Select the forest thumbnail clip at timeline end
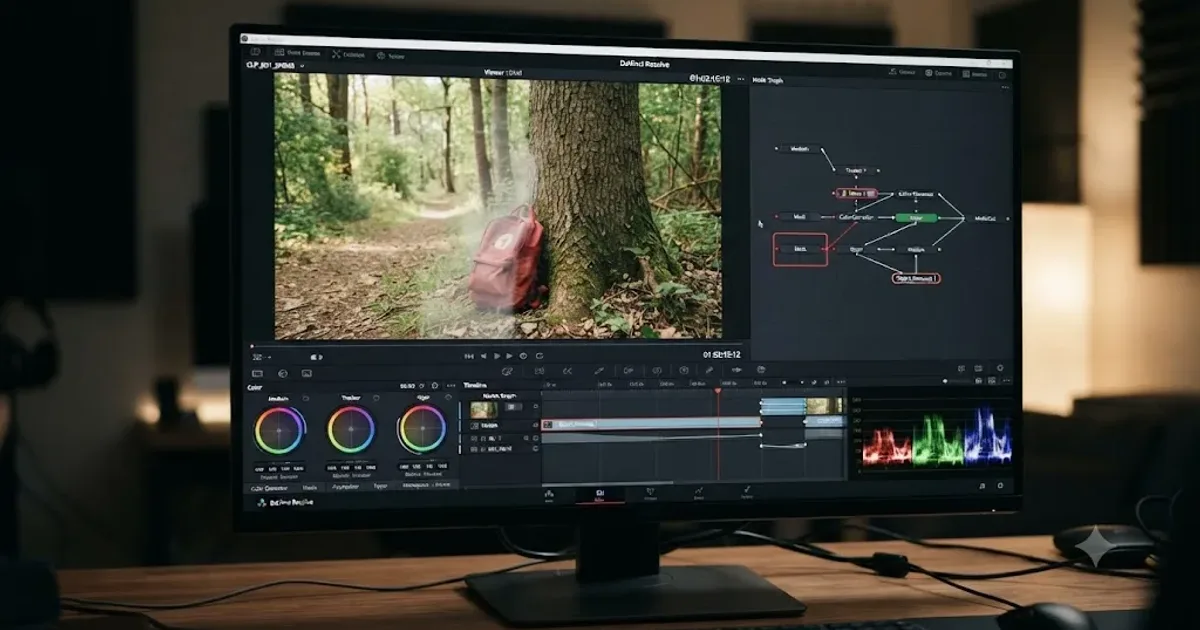1200x630 pixels. [825, 406]
